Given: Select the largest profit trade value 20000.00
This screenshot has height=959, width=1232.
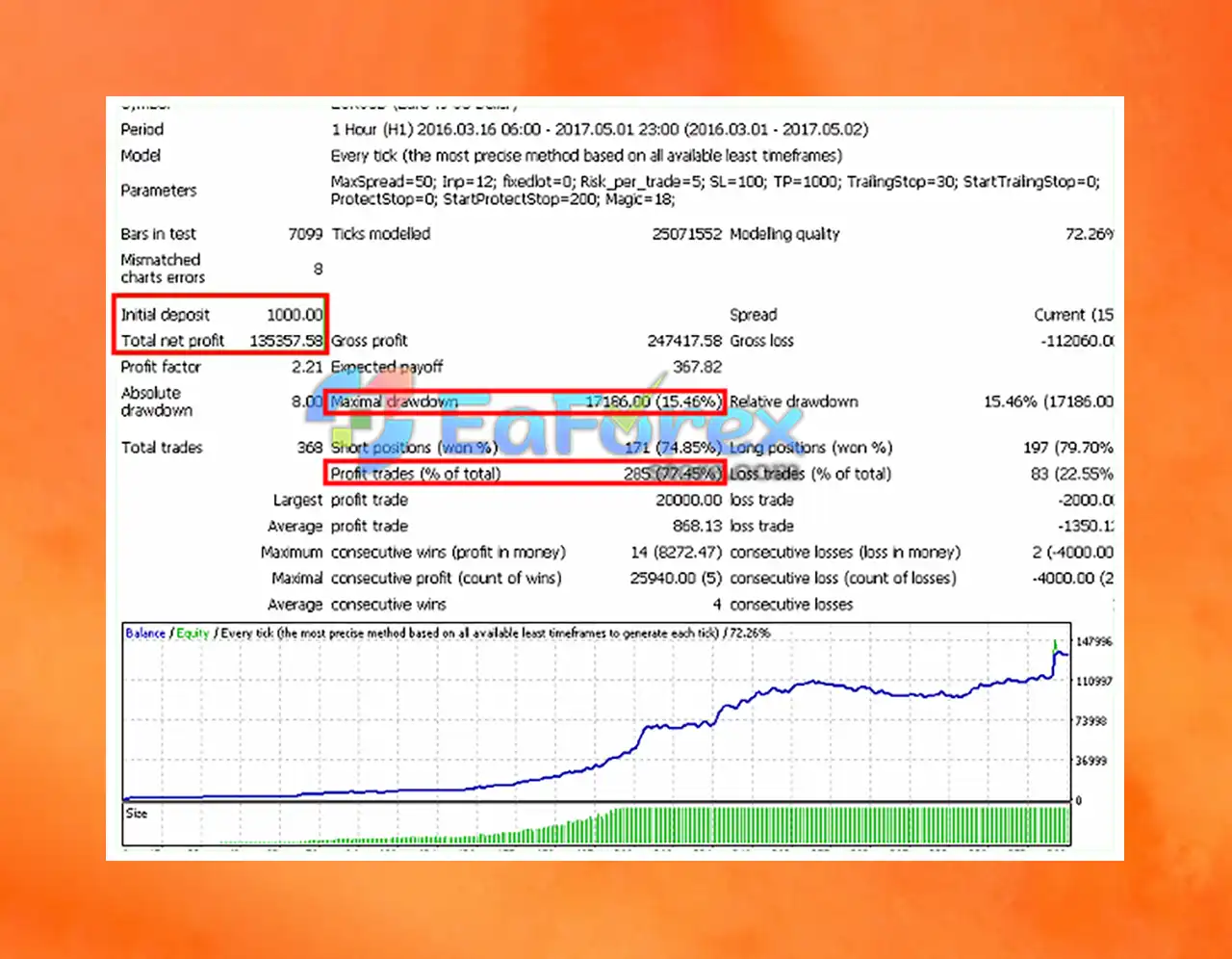Looking at the screenshot, I should [688, 500].
